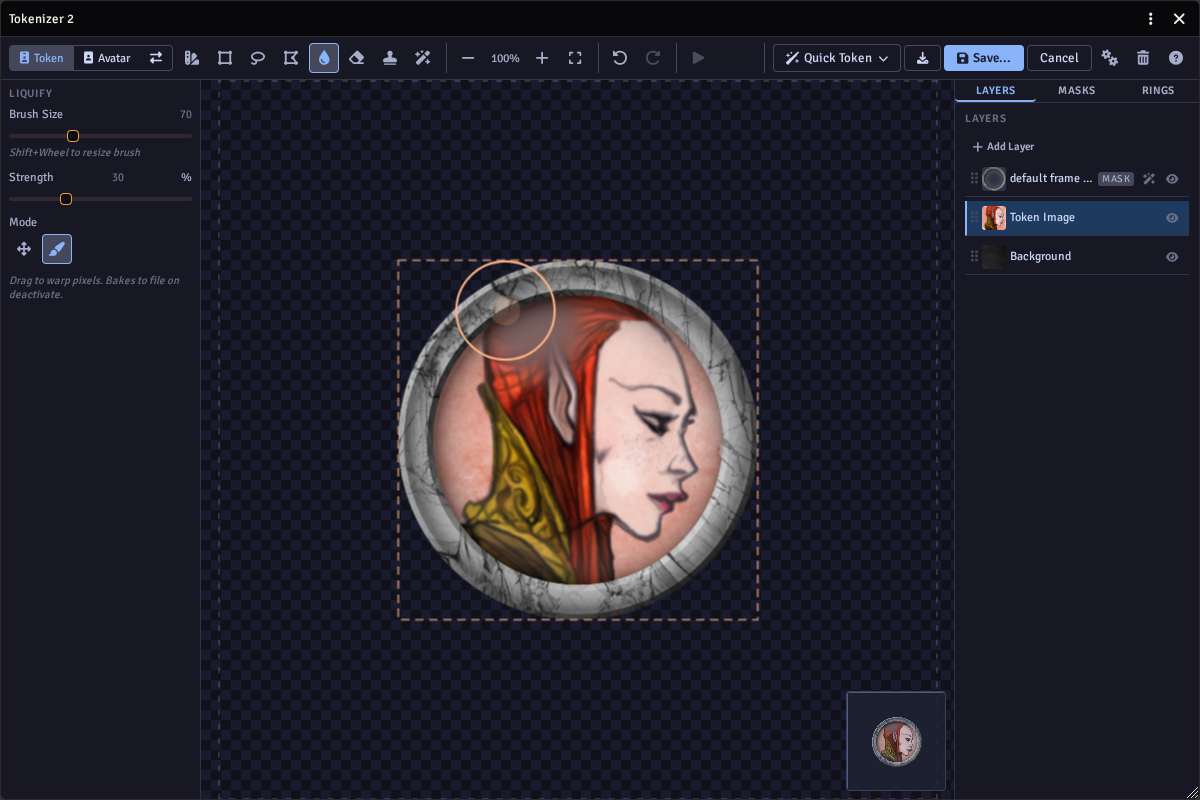Toggle Token Image layer visibility

click(x=1172, y=218)
